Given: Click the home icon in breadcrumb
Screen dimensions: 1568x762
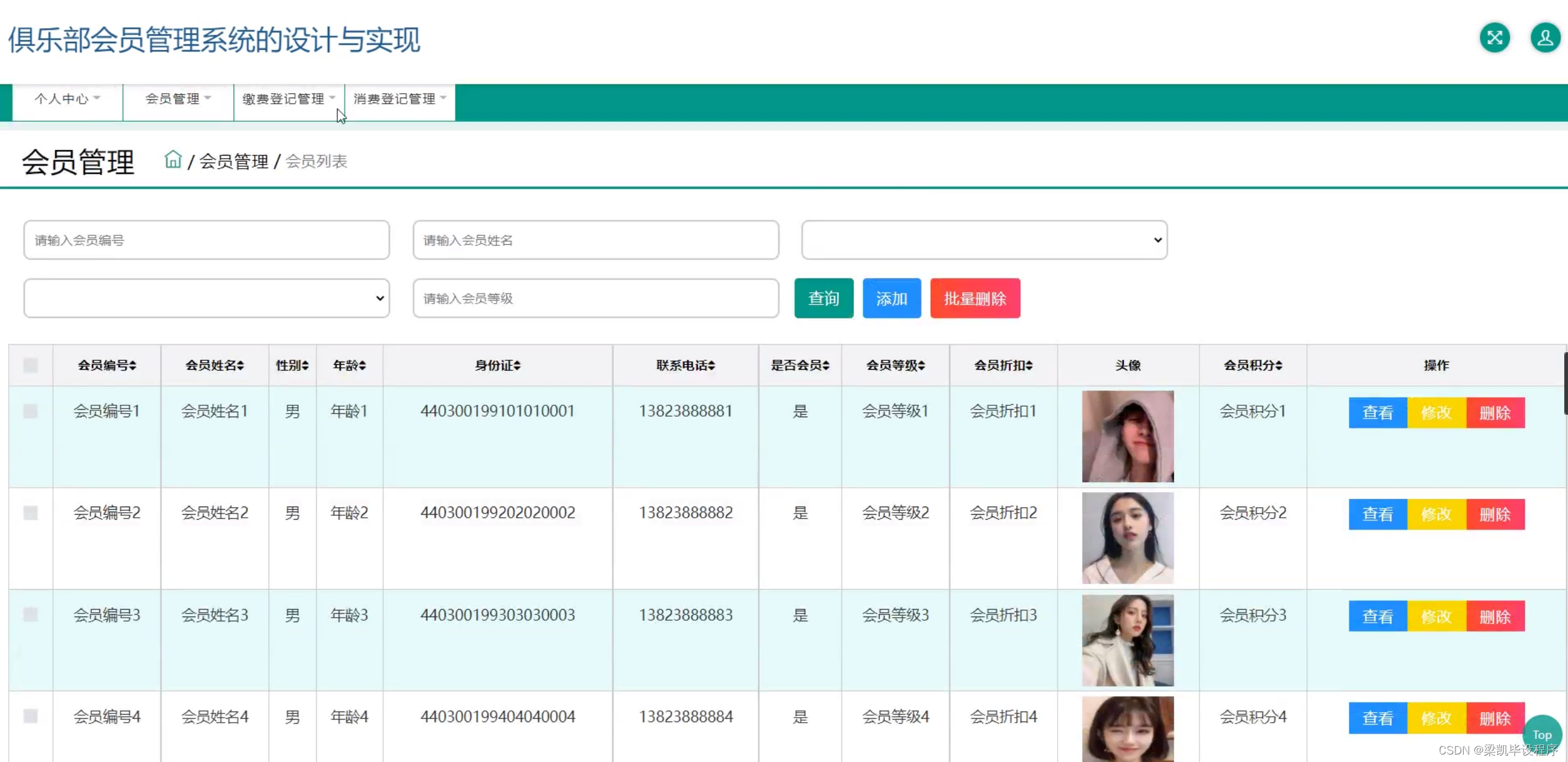Looking at the screenshot, I should [173, 160].
